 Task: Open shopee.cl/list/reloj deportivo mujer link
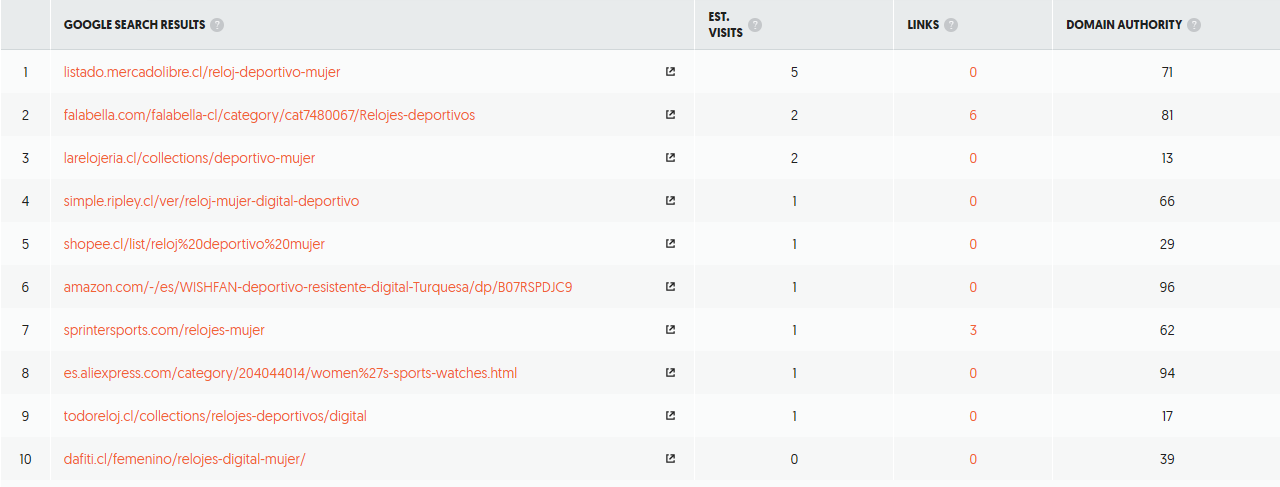(x=194, y=244)
